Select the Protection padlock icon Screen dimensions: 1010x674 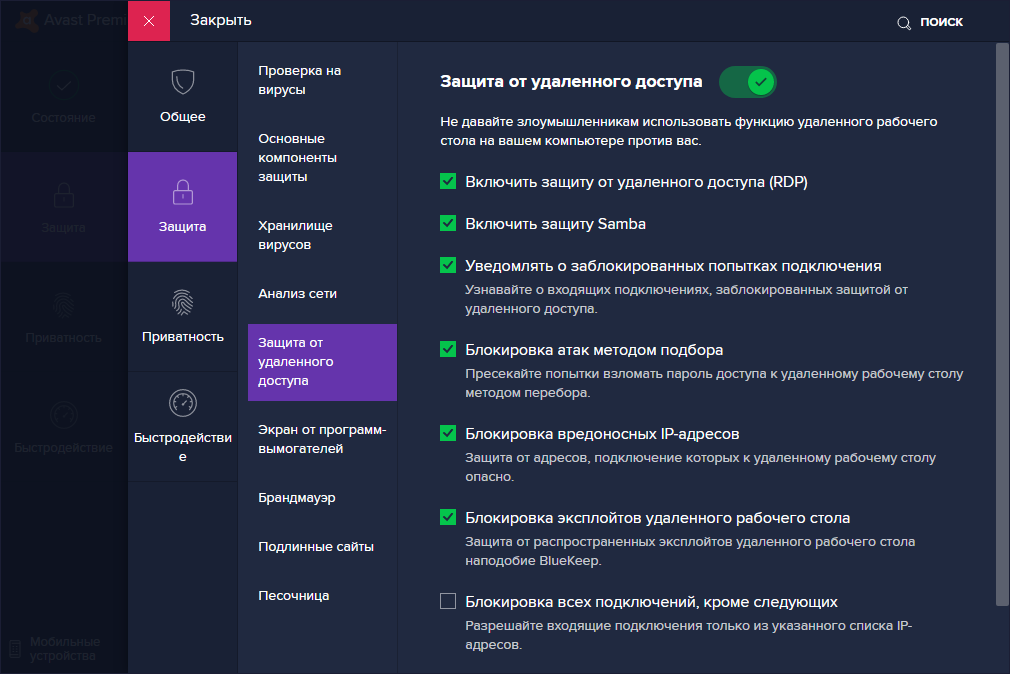pos(182,191)
